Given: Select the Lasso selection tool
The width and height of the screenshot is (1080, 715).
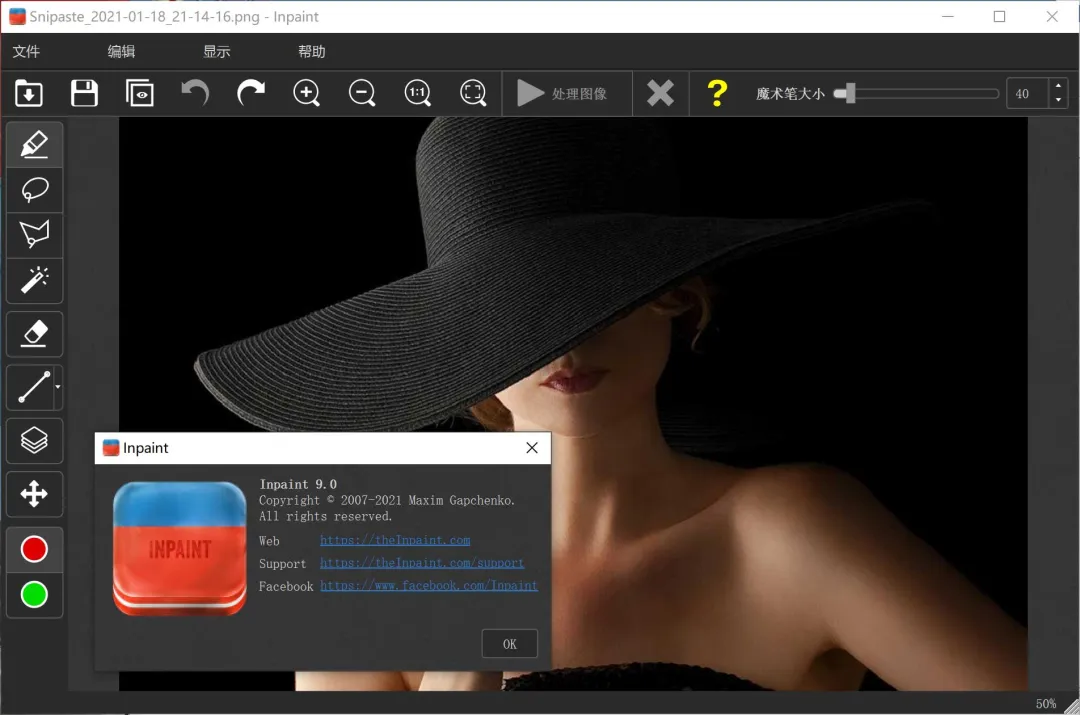Looking at the screenshot, I should (34, 190).
